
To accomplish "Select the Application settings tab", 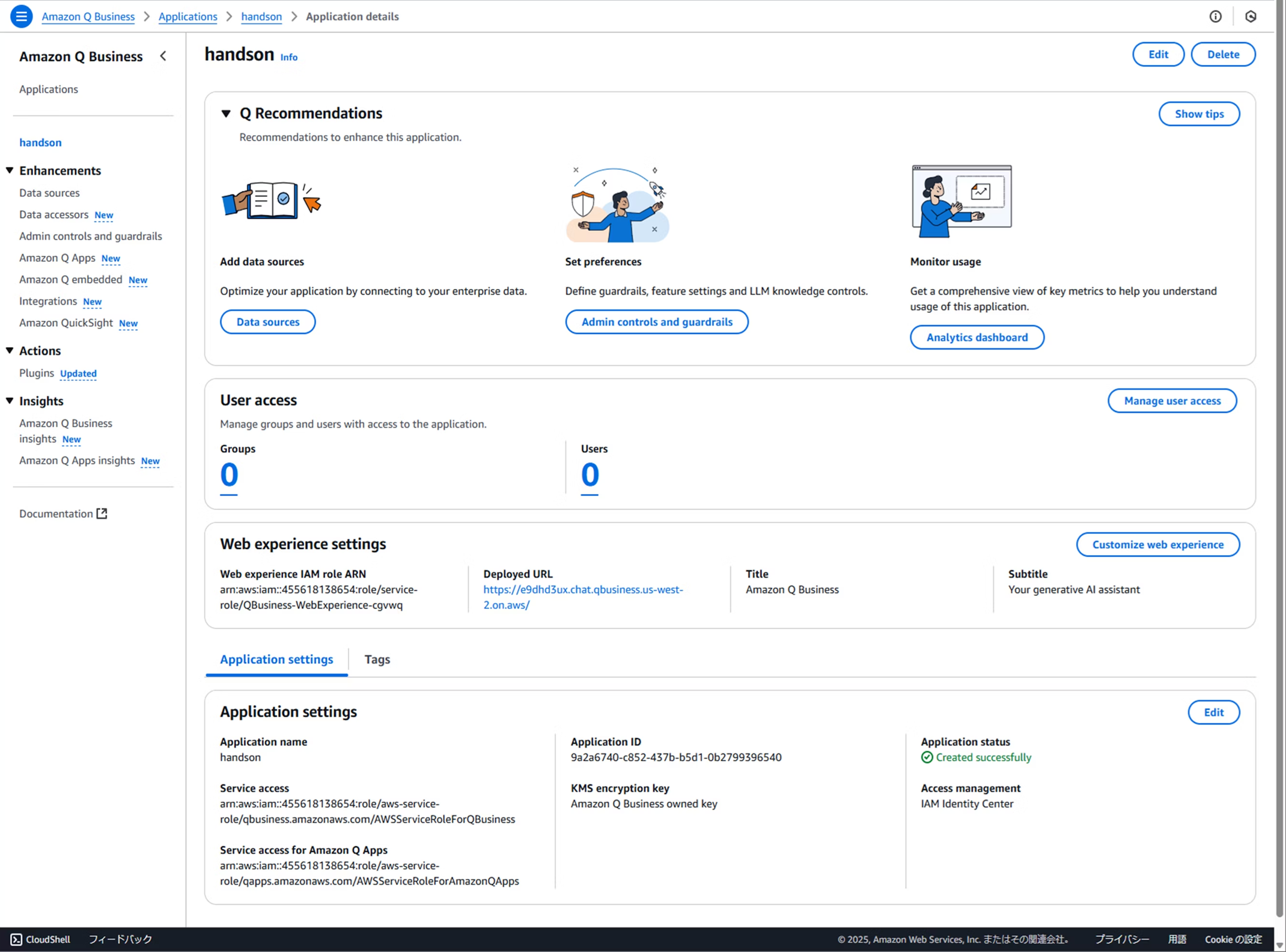I will click(x=276, y=659).
